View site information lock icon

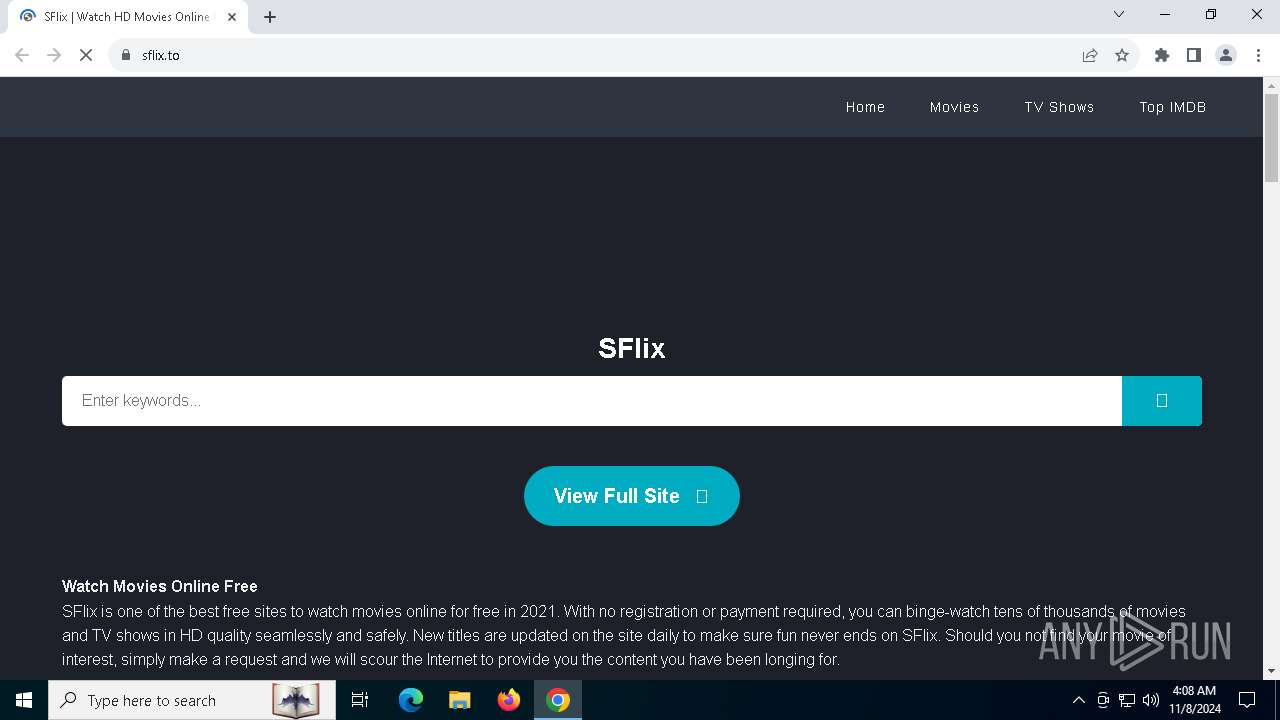tap(126, 55)
